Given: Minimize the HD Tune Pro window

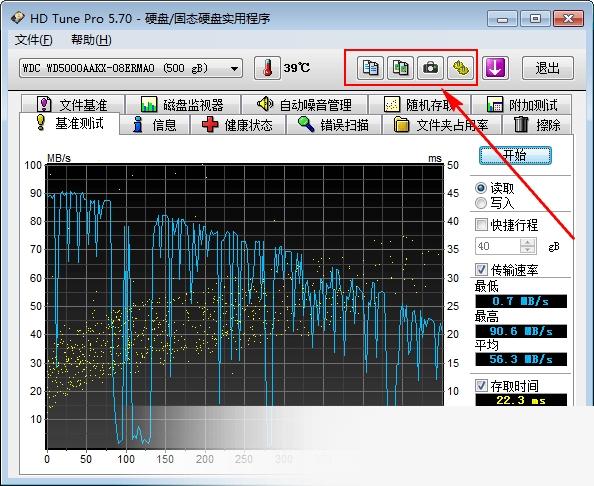Looking at the screenshot, I should (502, 19).
